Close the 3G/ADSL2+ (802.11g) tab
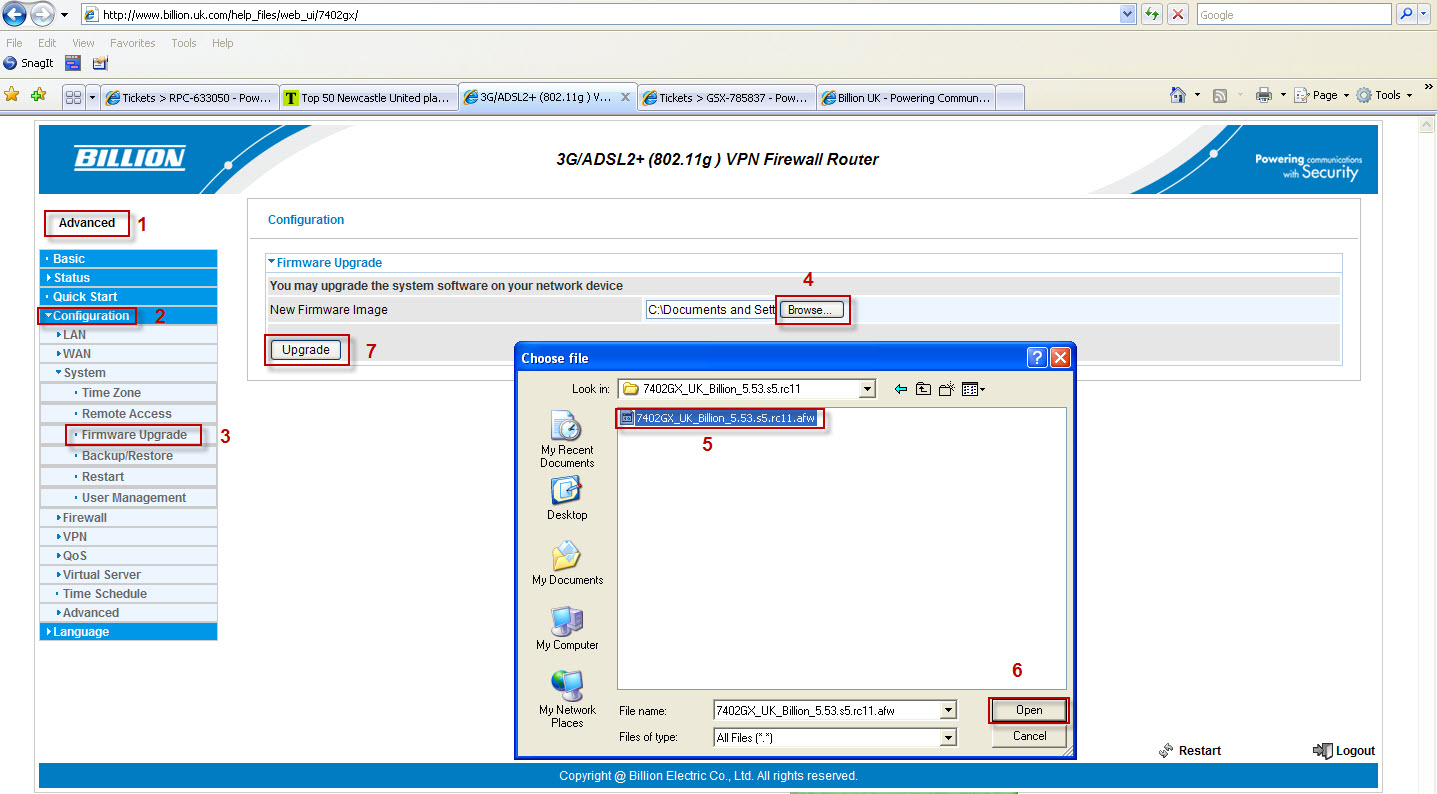Viewport: 1437px width, 794px height. pyautogui.click(x=625, y=97)
